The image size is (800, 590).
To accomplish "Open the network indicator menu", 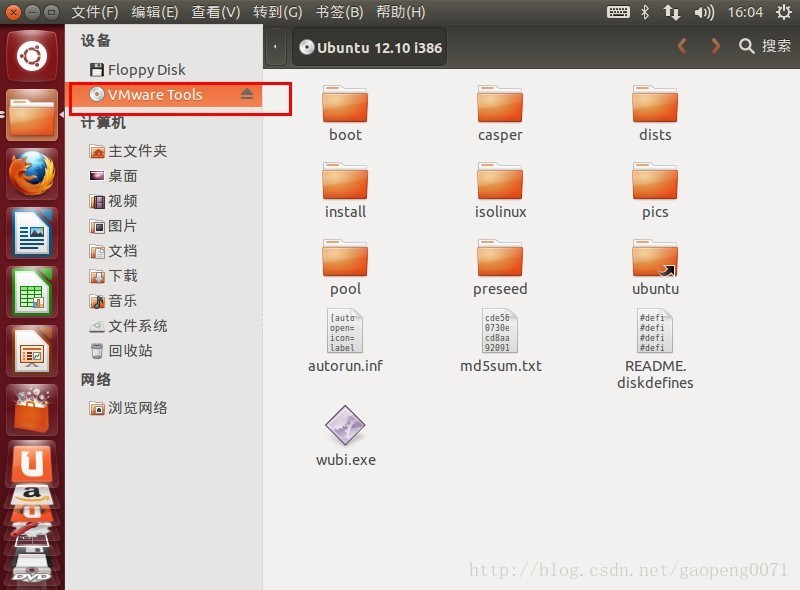I will point(671,12).
